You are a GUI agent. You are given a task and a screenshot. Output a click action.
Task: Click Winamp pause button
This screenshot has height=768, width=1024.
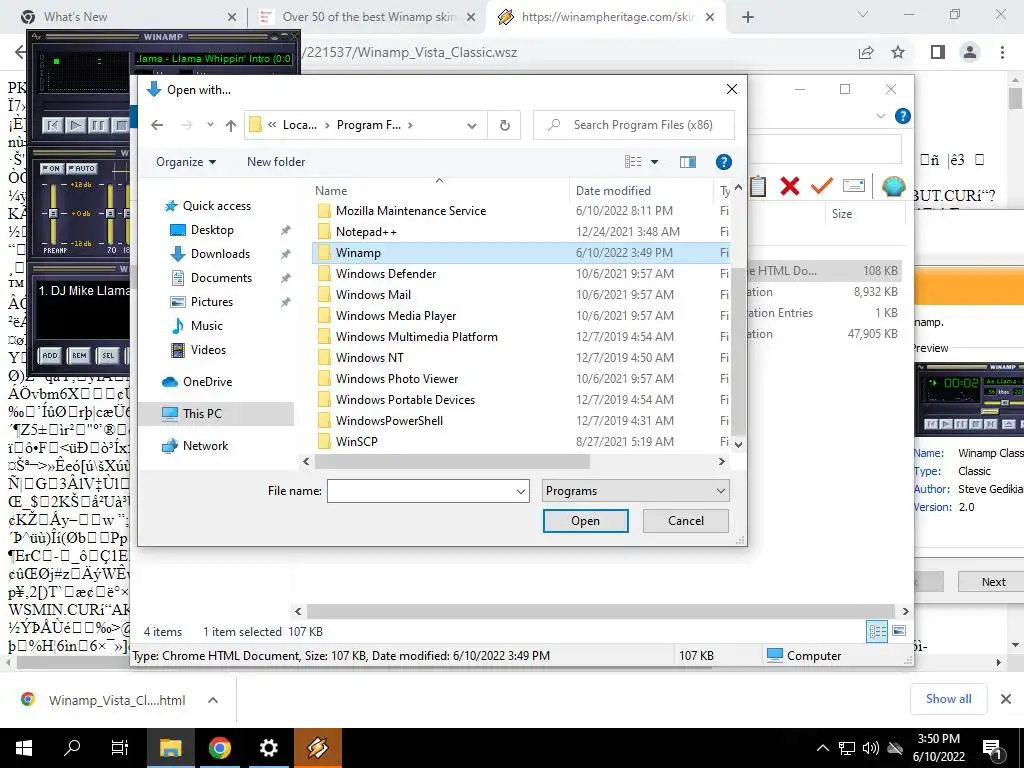(97, 125)
